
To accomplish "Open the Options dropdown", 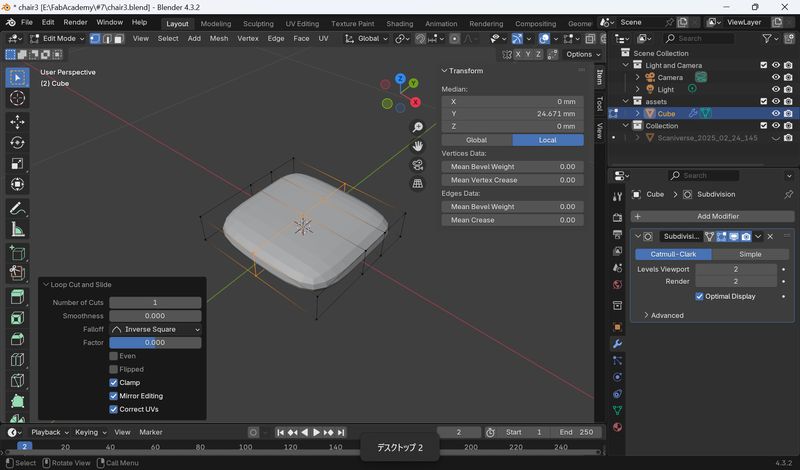I will coord(583,55).
